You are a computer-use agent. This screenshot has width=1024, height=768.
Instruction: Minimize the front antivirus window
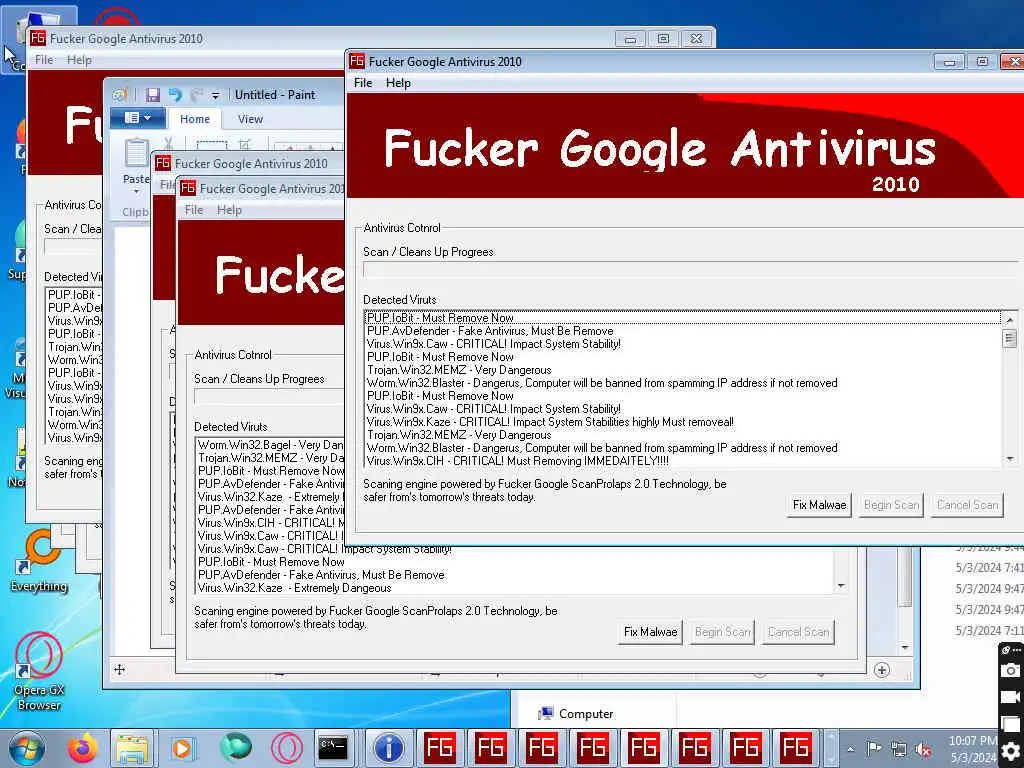point(949,62)
